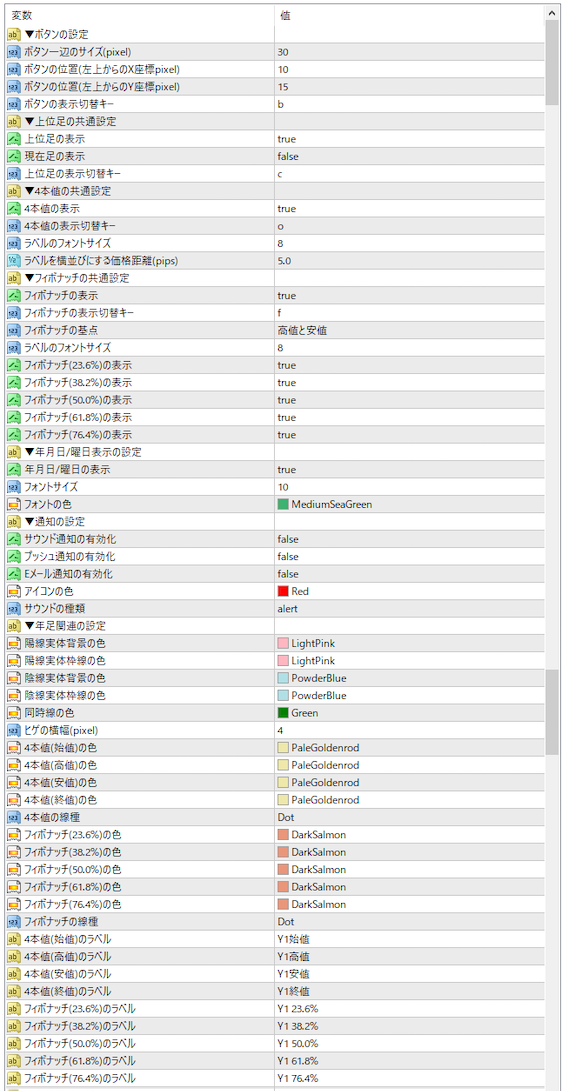The width and height of the screenshot is (565, 1091).
Task: Select the ▼年月日/曜日表示の設定 section row
Action: 275,452
